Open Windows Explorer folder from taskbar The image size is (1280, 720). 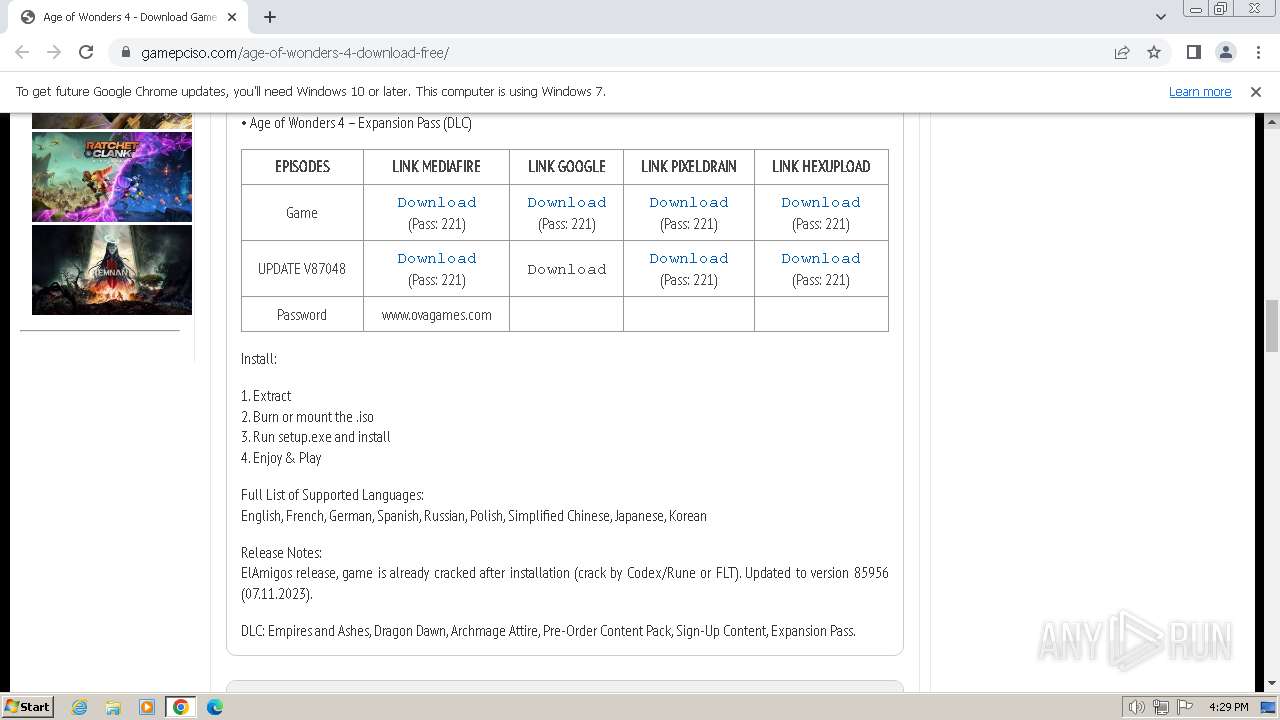pyautogui.click(x=113, y=707)
